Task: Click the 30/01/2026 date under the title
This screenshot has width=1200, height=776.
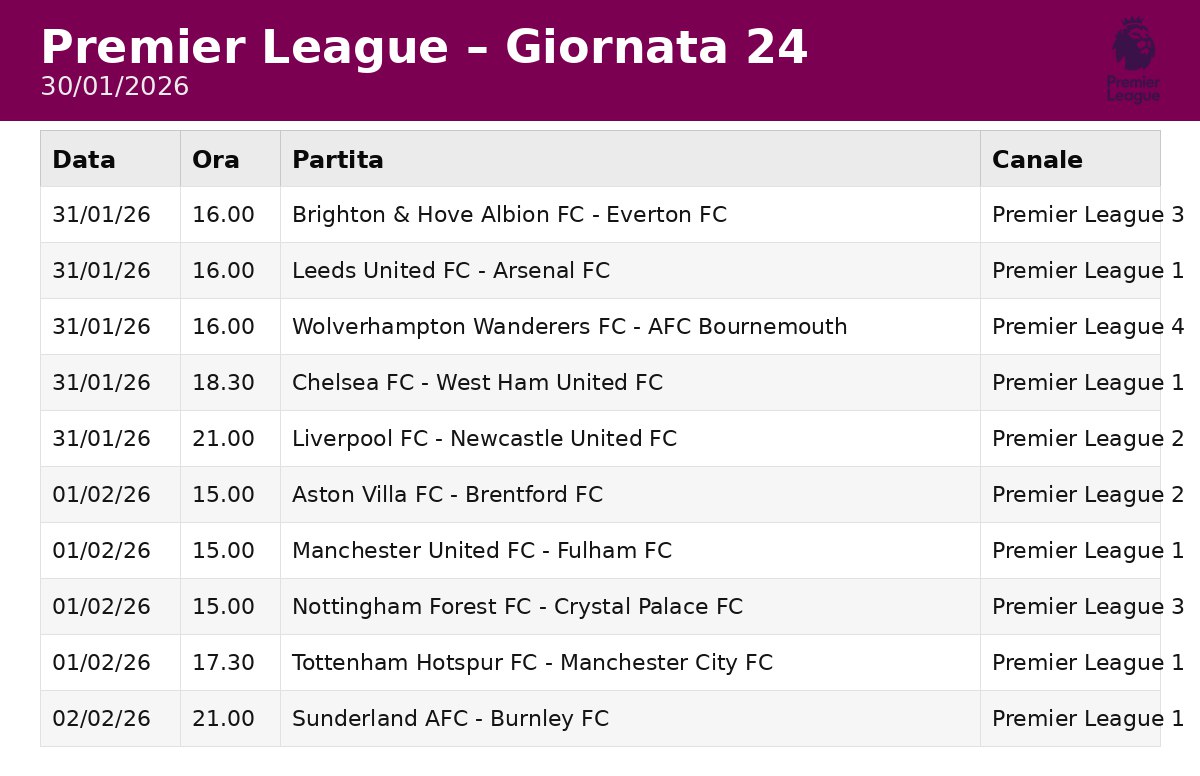Action: (x=114, y=87)
